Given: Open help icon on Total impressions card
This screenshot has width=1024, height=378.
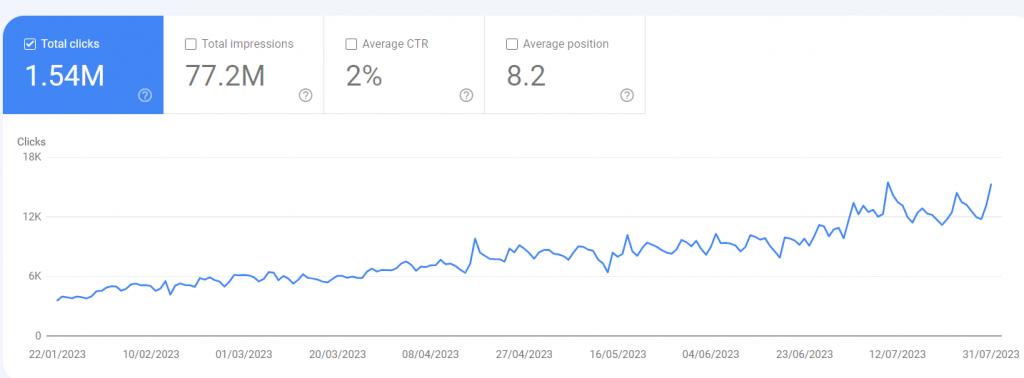Looking at the screenshot, I should click(306, 95).
